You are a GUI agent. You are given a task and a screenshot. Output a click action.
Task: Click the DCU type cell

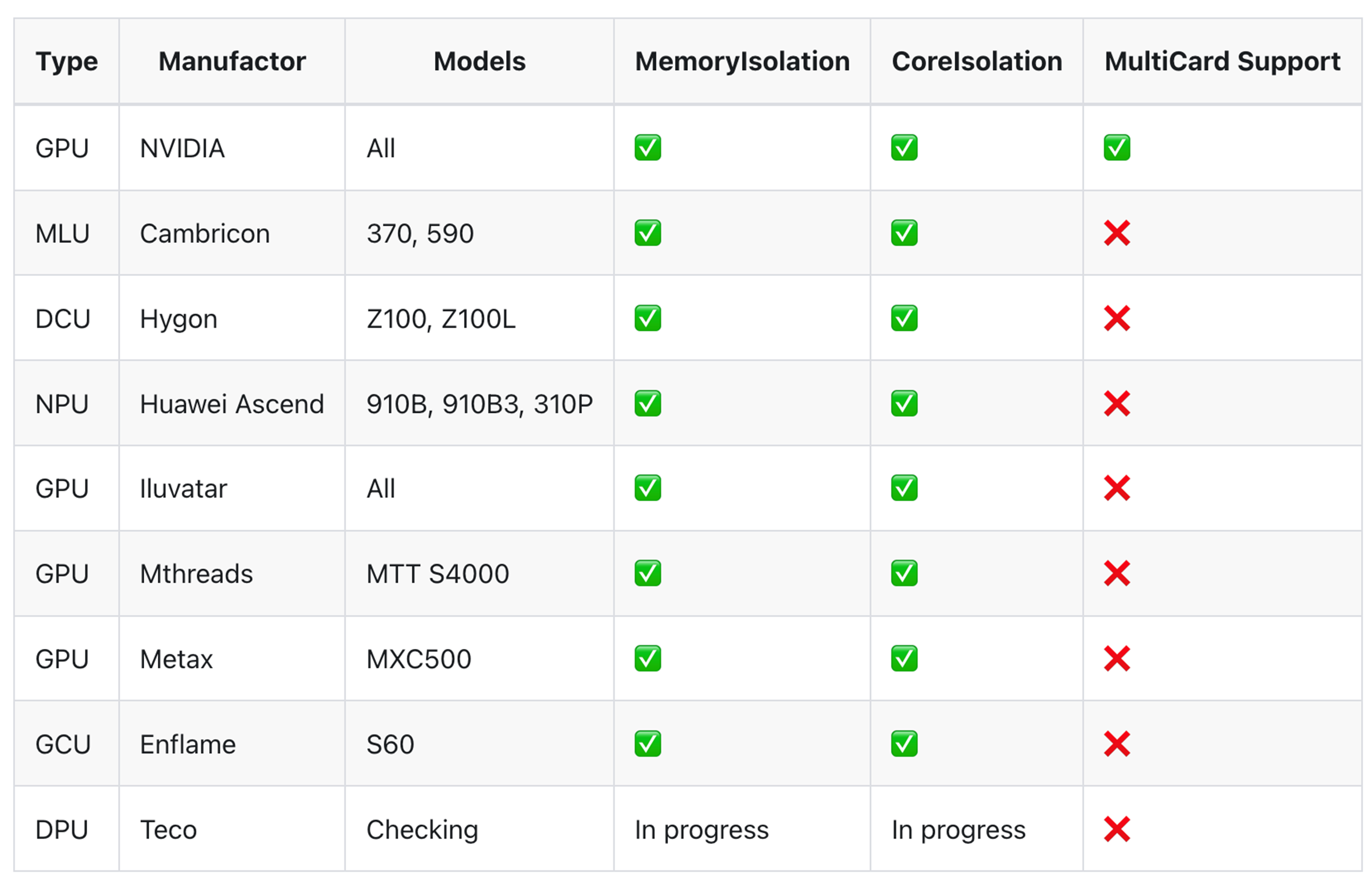pyautogui.click(x=63, y=319)
